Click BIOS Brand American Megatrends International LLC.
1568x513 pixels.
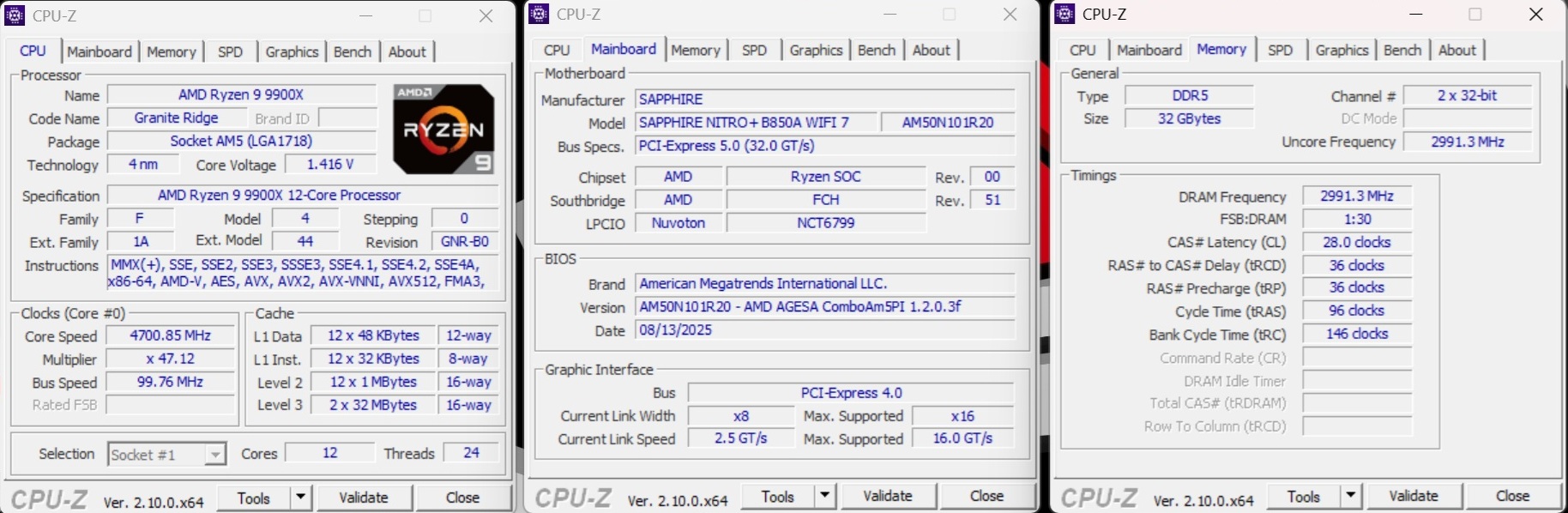(824, 283)
